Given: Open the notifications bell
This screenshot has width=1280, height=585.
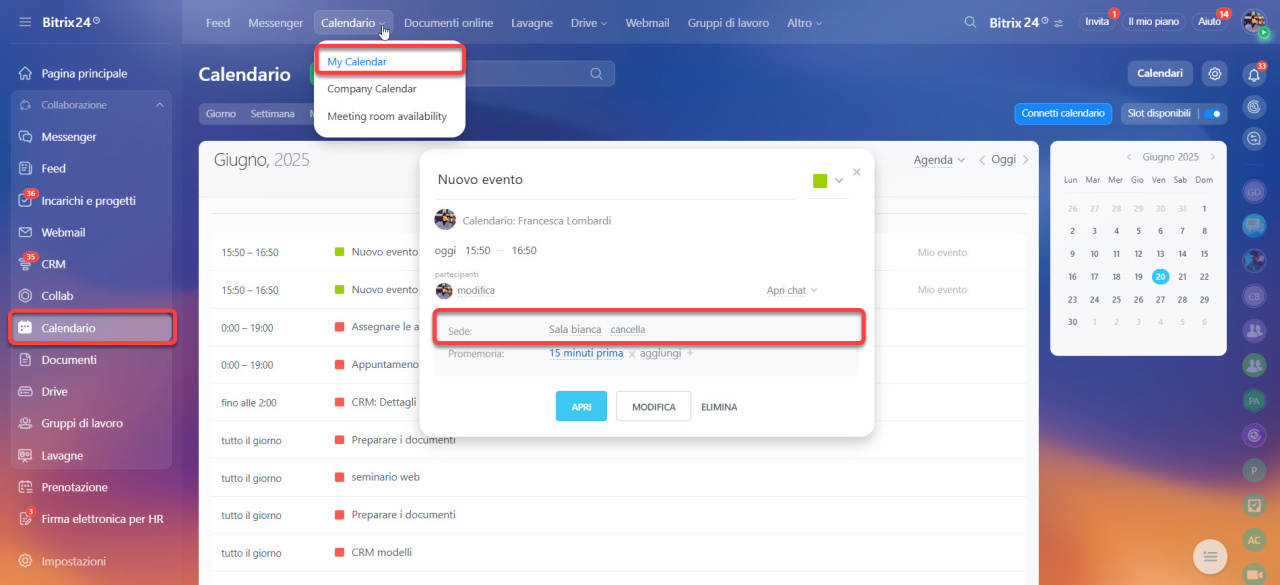Looking at the screenshot, I should 1254,74.
